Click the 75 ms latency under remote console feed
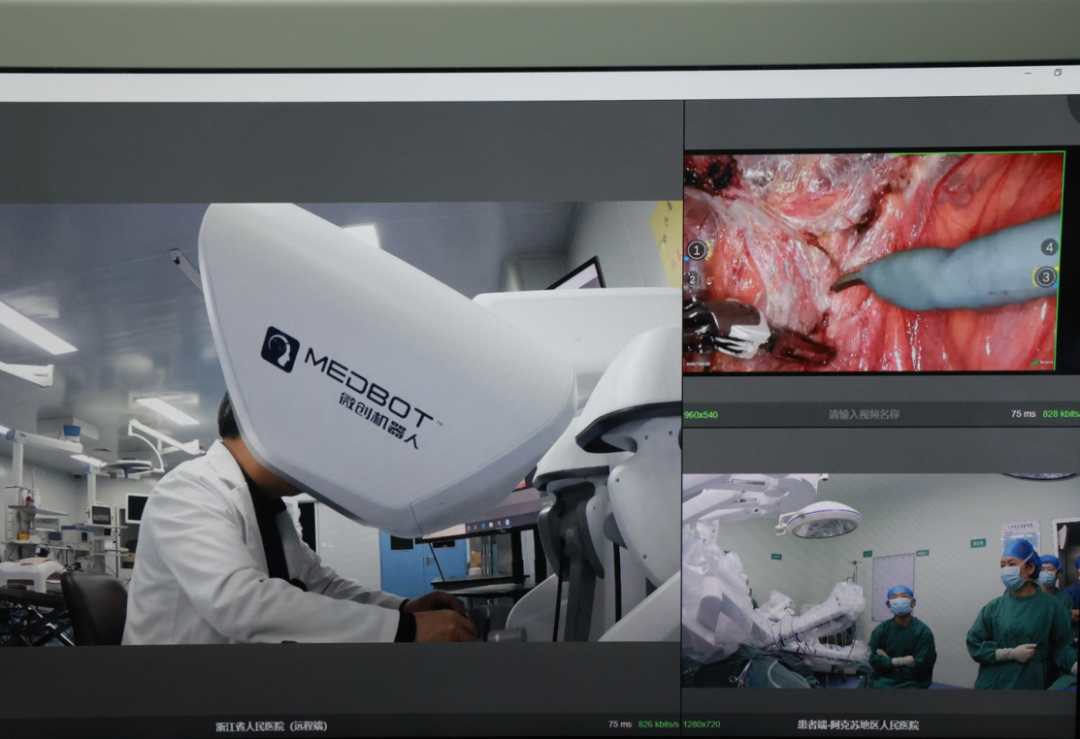Image resolution: width=1080 pixels, height=739 pixels. coord(619,725)
